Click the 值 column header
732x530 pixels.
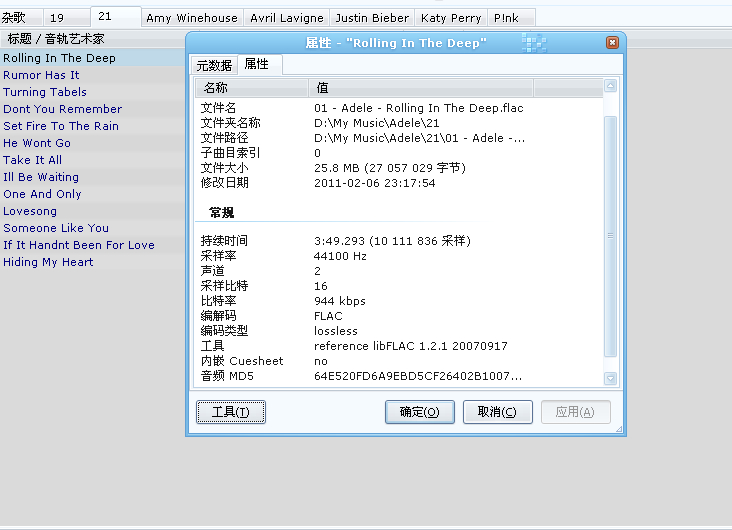click(x=421, y=88)
